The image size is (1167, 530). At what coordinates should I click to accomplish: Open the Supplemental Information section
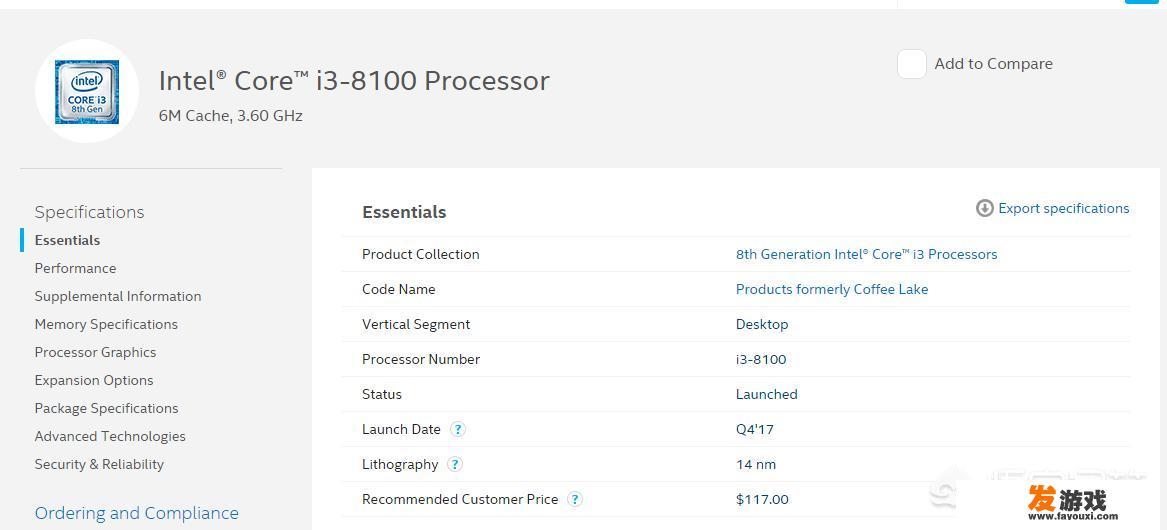click(118, 296)
